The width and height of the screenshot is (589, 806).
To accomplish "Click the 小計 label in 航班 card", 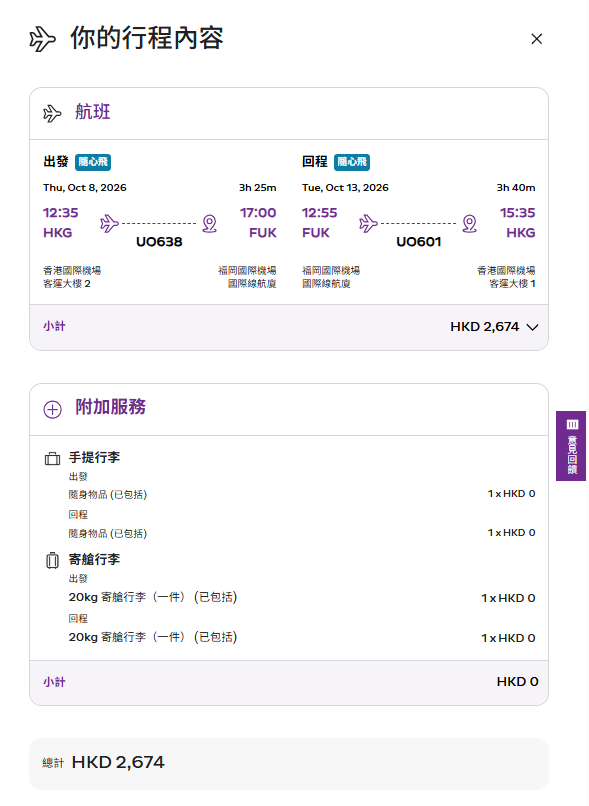I will point(54,326).
